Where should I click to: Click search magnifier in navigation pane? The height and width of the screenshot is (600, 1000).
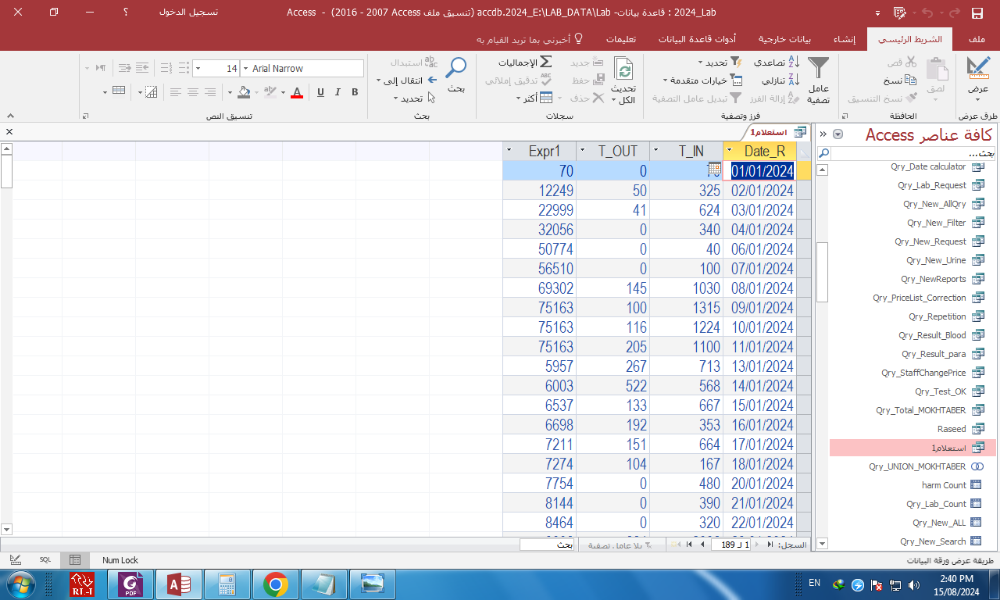824,153
